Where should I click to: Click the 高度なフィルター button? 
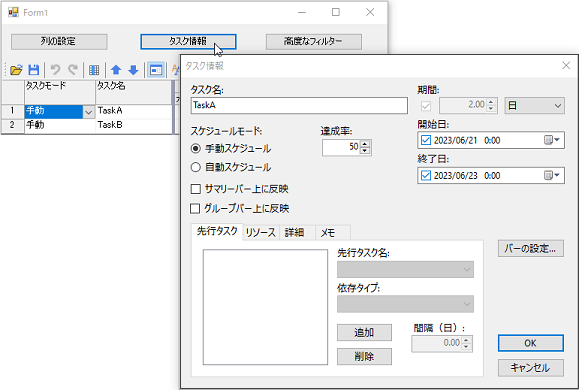pos(314,41)
